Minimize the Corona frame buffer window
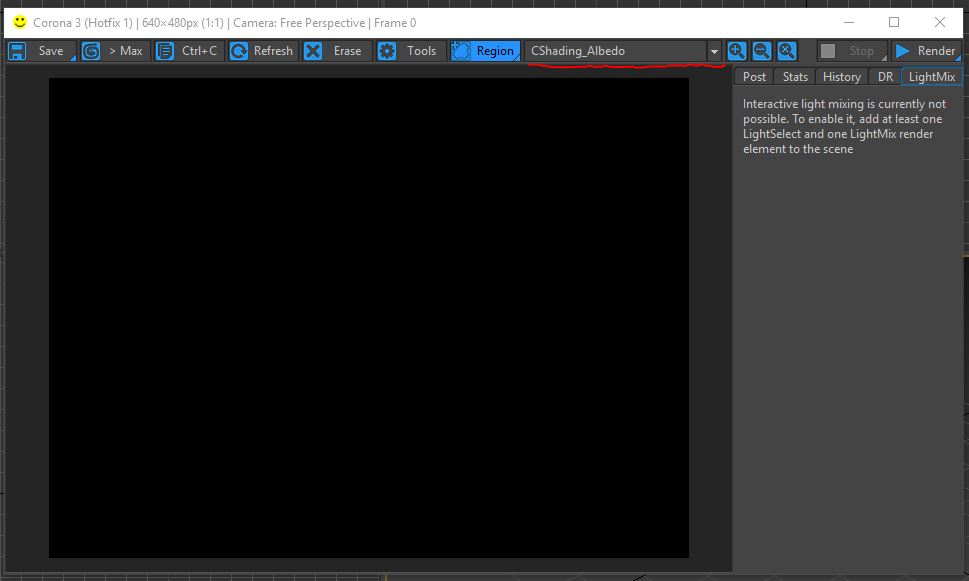This screenshot has width=969, height=581. pyautogui.click(x=849, y=22)
